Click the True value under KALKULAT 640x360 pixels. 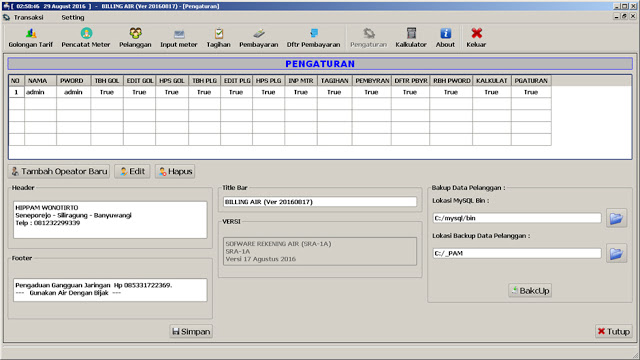[x=491, y=92]
